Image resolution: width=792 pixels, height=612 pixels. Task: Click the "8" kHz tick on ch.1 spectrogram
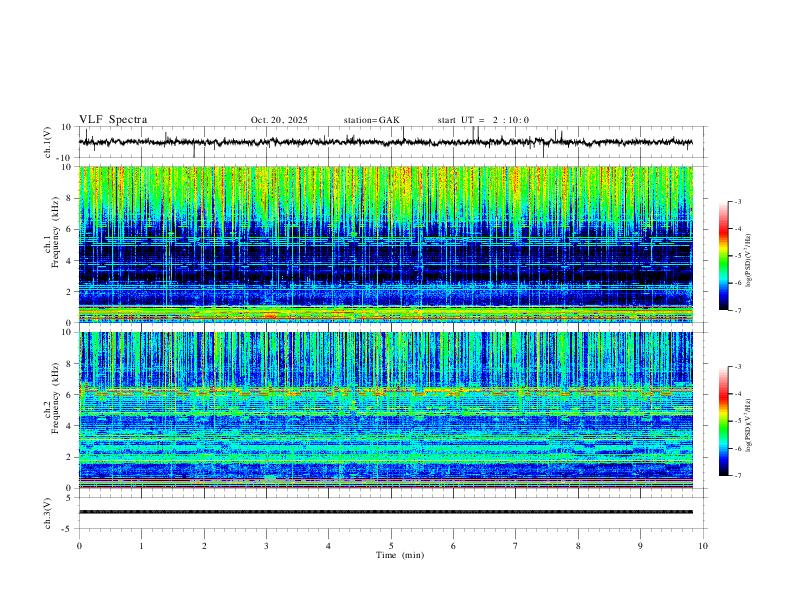click(70, 198)
